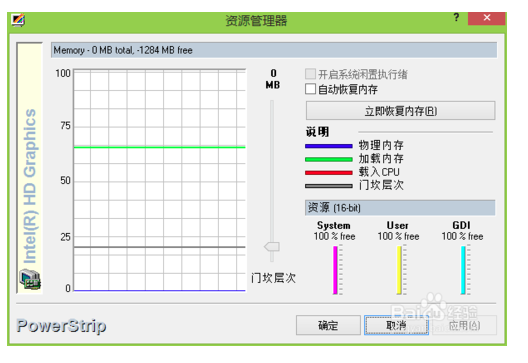Image resolution: width=528 pixels, height=363 pixels.
Task: Click the 取消 button
Action: [x=396, y=325]
